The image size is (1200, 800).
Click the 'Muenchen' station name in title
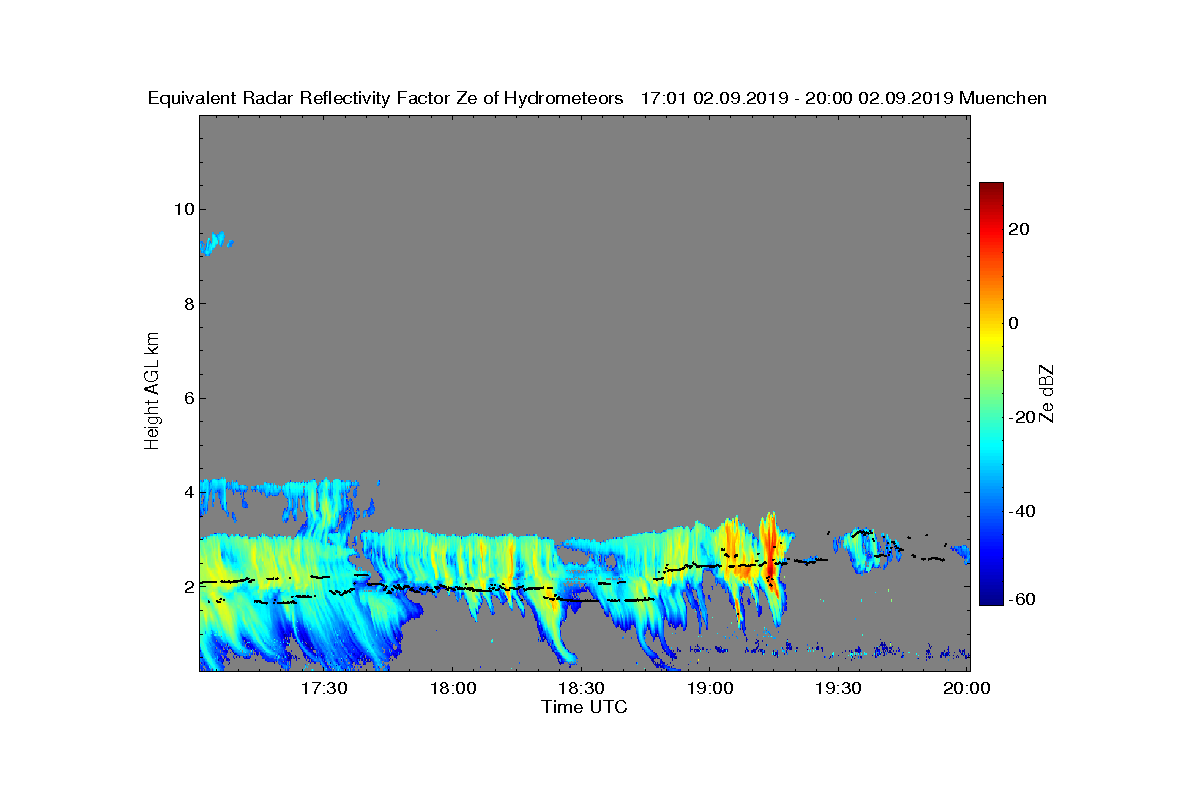(x=1003, y=98)
